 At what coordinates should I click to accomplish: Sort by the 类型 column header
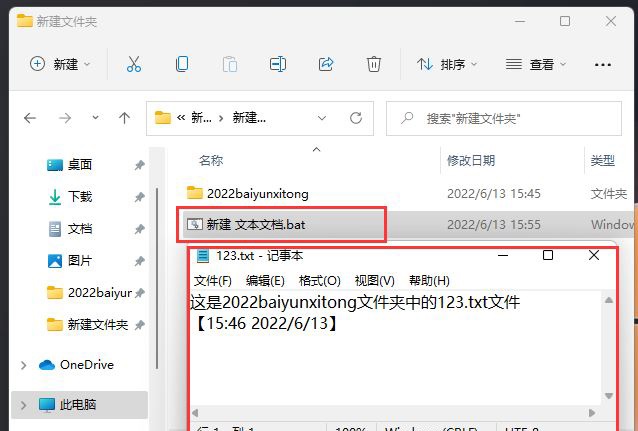(603, 160)
